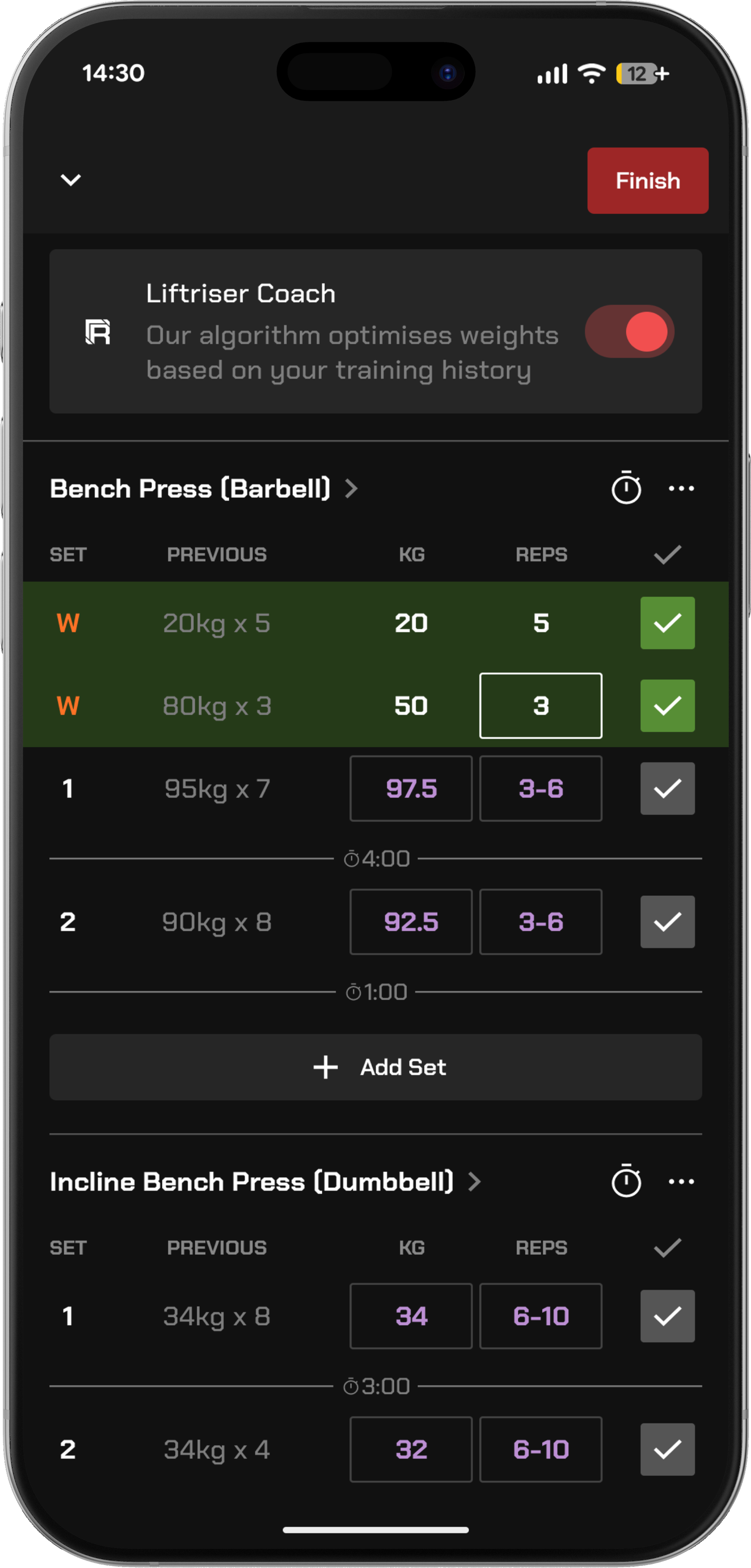Mark set 1 of Bench Press complete

(x=667, y=789)
